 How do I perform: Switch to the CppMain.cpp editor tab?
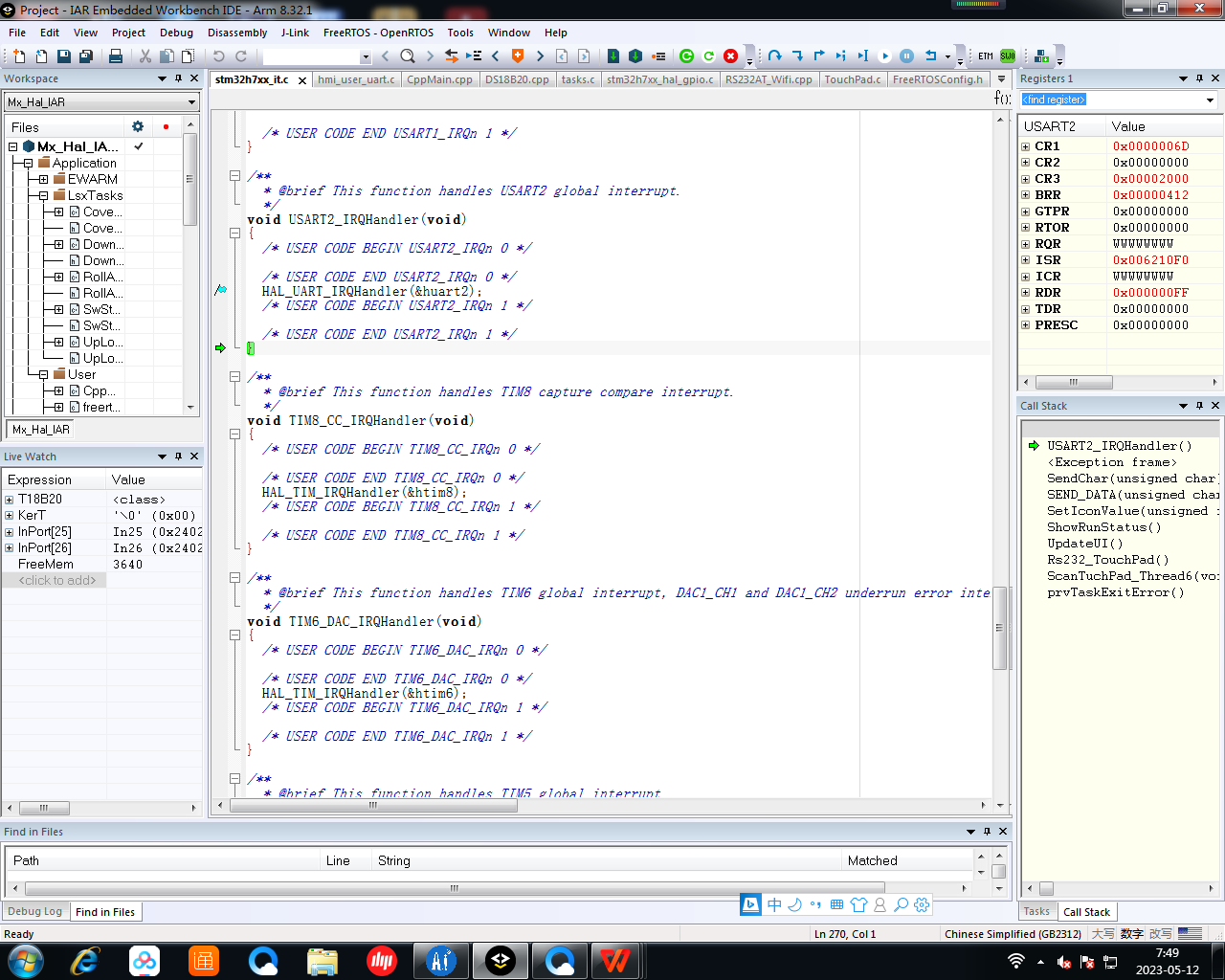[x=439, y=79]
